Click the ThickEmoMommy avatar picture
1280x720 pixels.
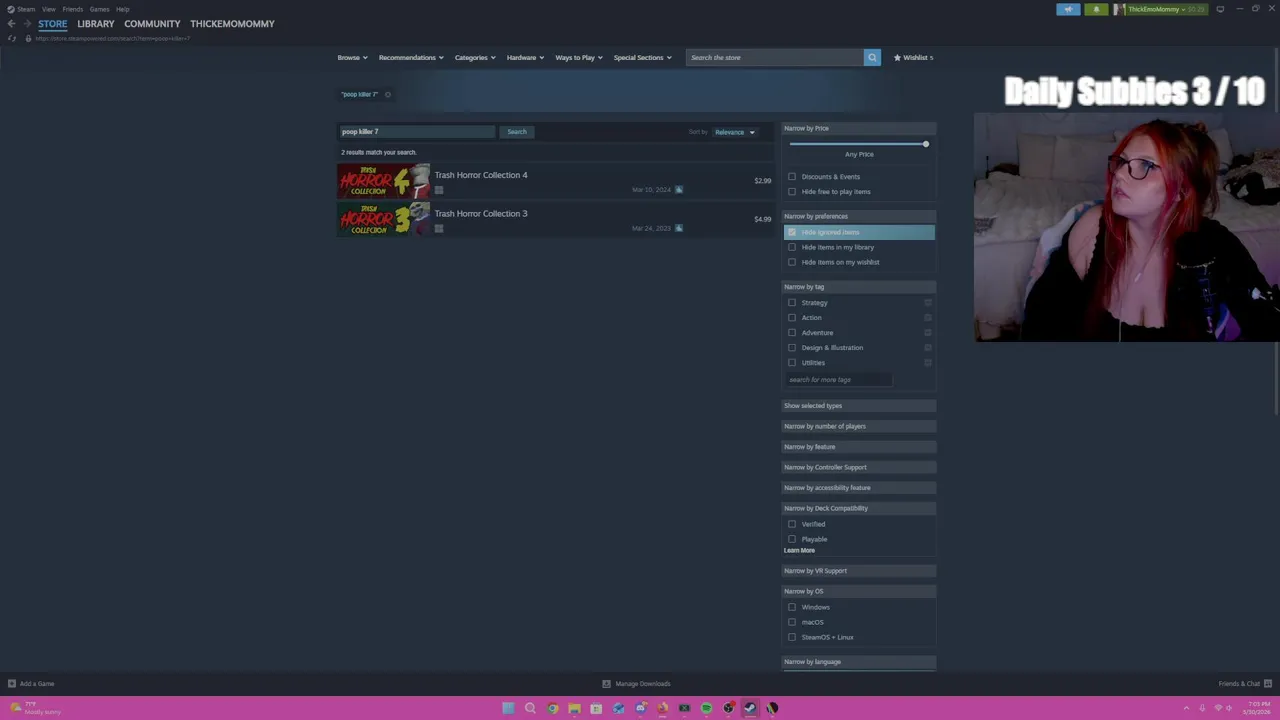tap(1120, 9)
